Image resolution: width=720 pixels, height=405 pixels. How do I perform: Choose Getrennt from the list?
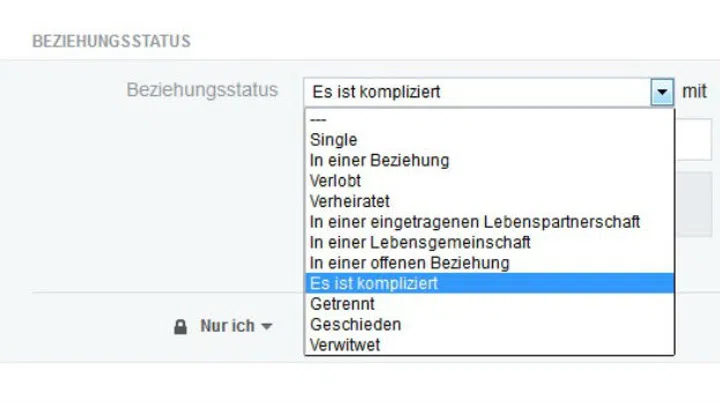(x=489, y=304)
